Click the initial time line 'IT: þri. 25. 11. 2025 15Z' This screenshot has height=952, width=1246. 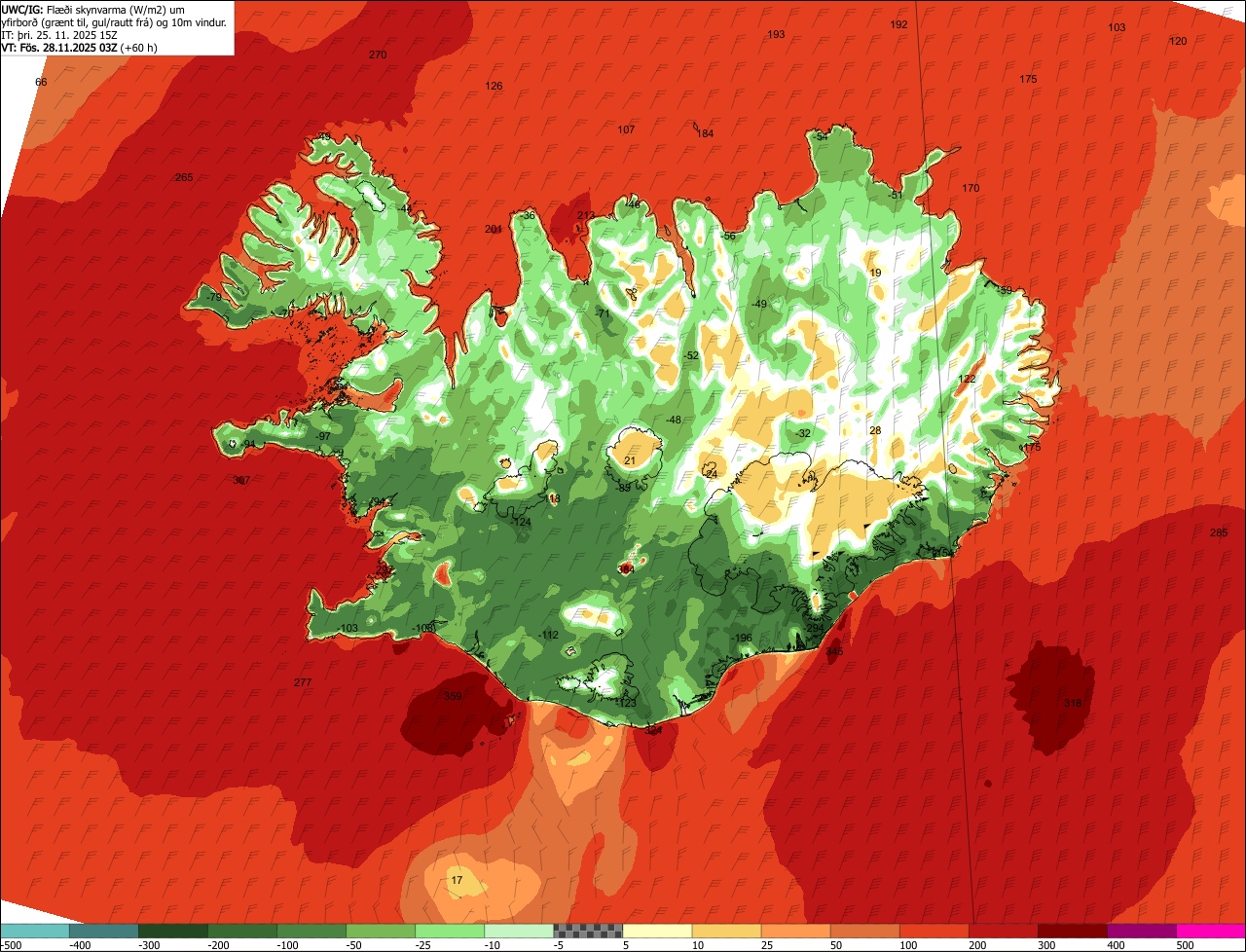coord(59,34)
